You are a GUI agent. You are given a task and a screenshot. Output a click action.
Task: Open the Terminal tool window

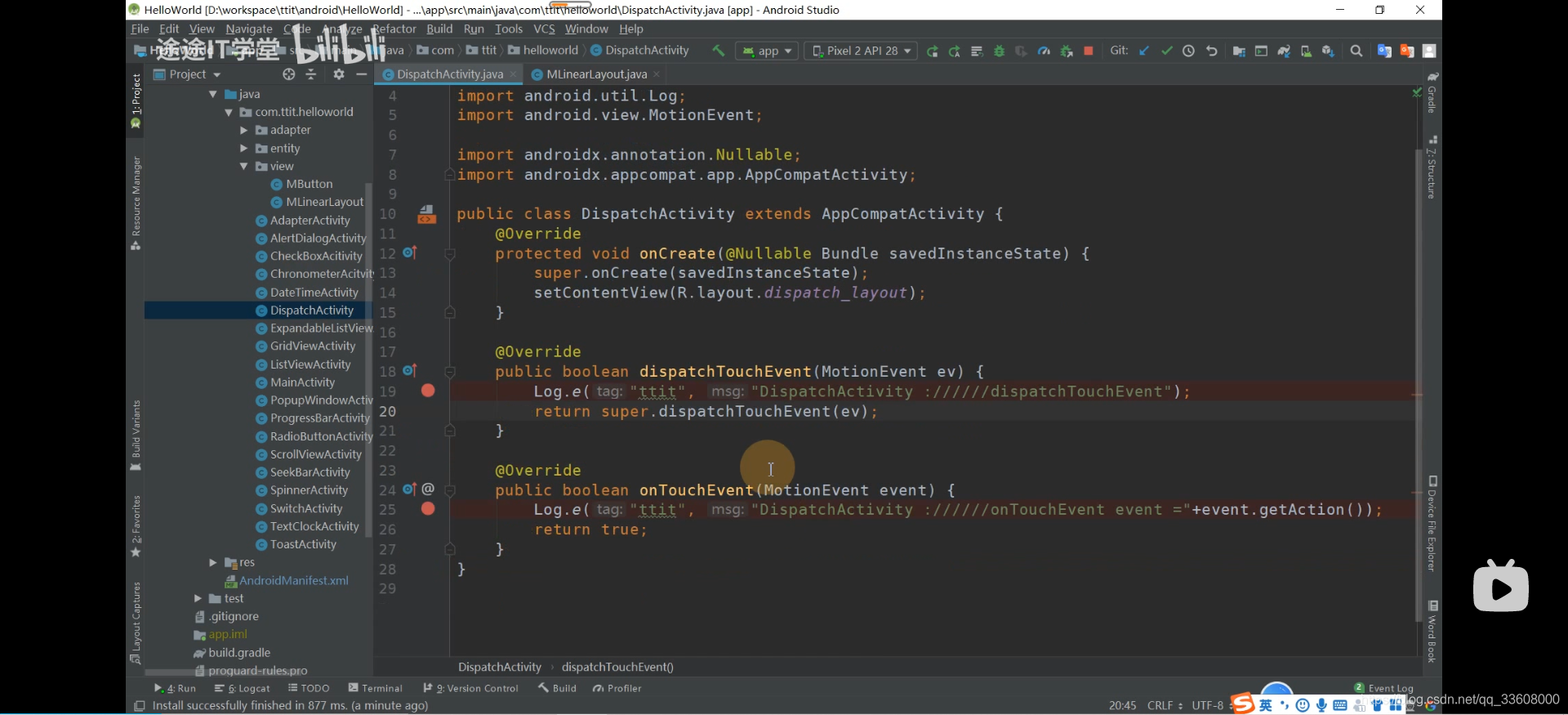pyautogui.click(x=376, y=688)
